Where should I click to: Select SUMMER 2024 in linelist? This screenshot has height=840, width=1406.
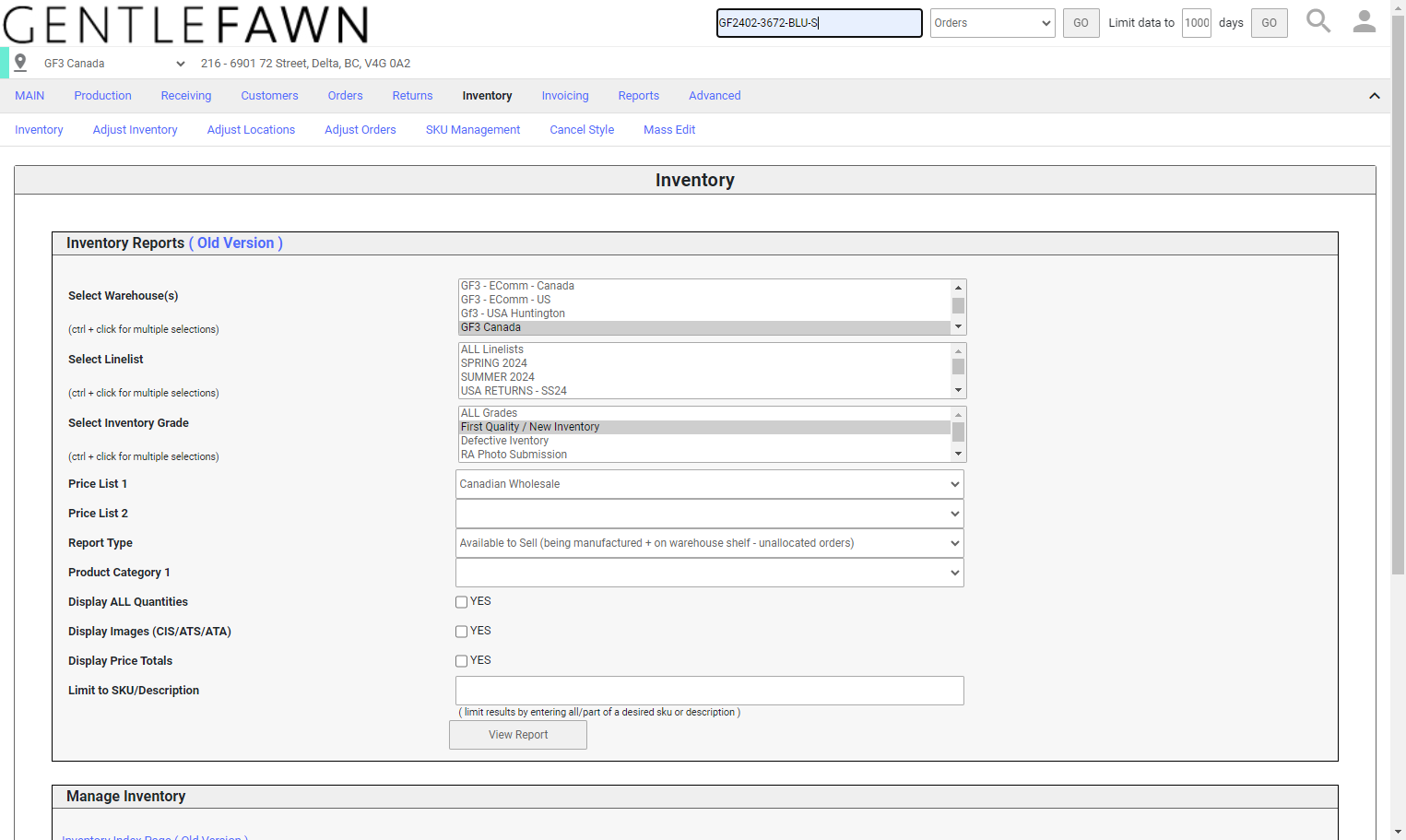pyautogui.click(x=704, y=377)
